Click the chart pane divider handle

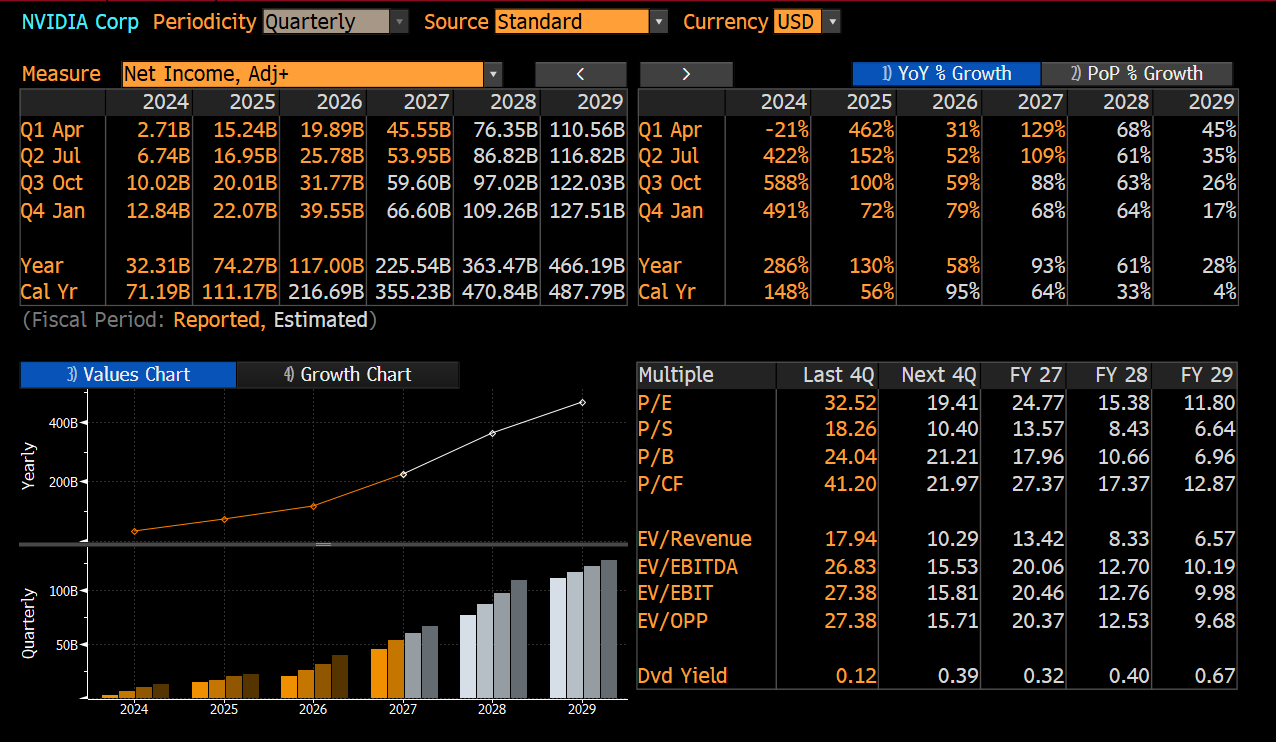pos(323,544)
